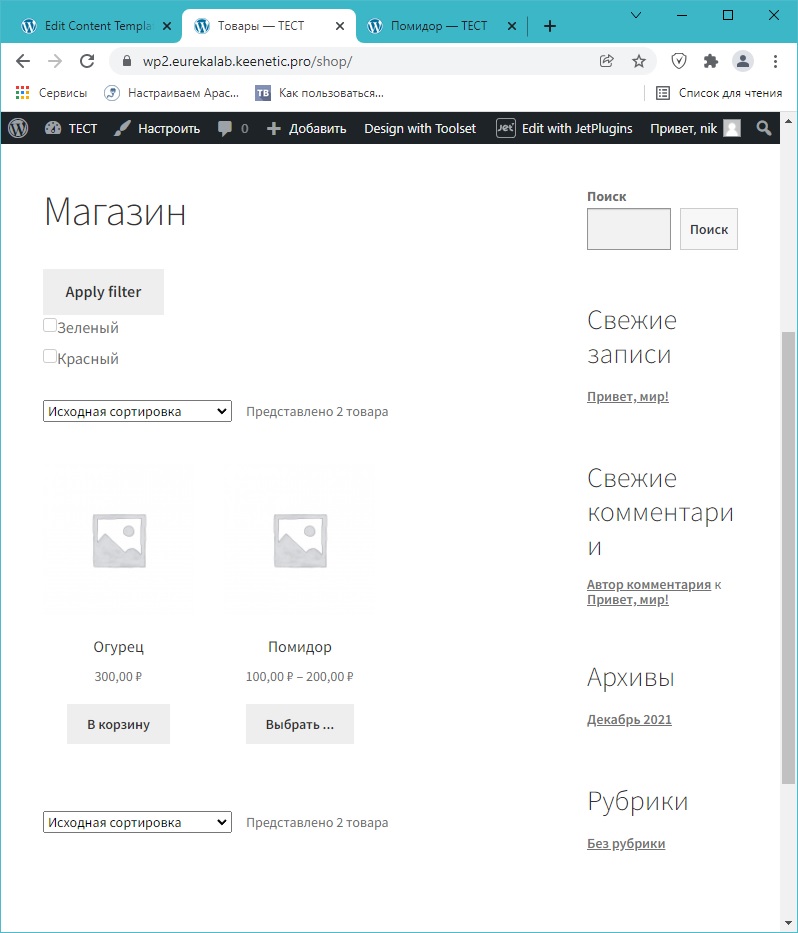The height and width of the screenshot is (933, 798).
Task: Switch to the Помидор — ТЕСТ tab
Action: 432,26
